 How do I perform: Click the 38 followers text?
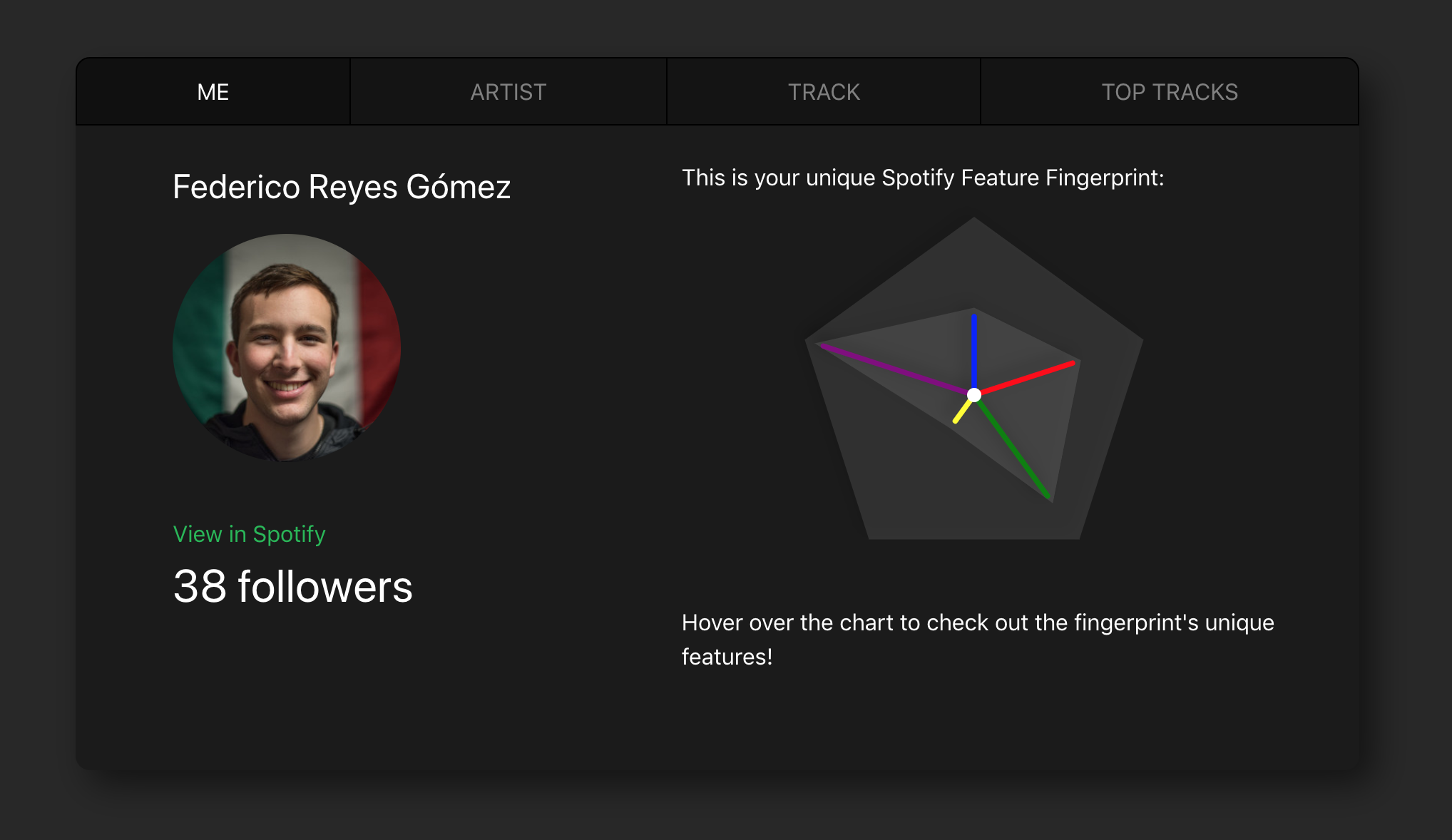click(293, 587)
